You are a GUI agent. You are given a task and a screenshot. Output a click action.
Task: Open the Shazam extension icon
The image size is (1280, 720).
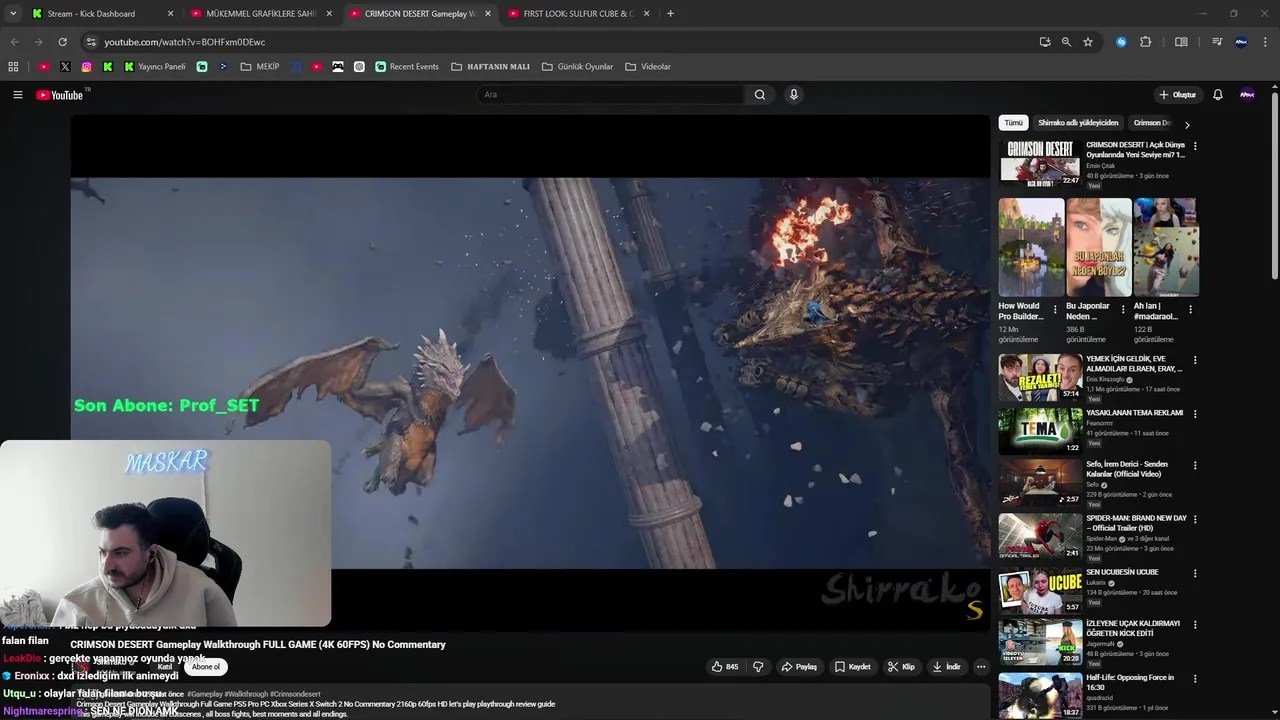tap(1121, 42)
